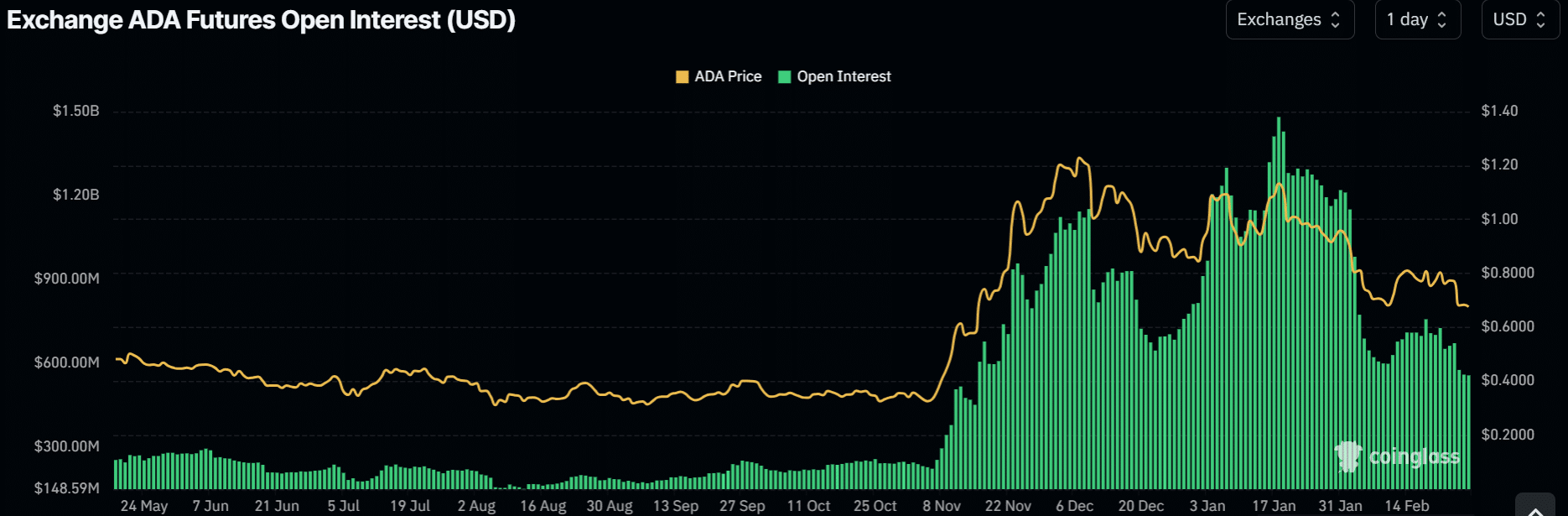
Task: Click the green Open Interest legend swatch
Action: [x=785, y=77]
